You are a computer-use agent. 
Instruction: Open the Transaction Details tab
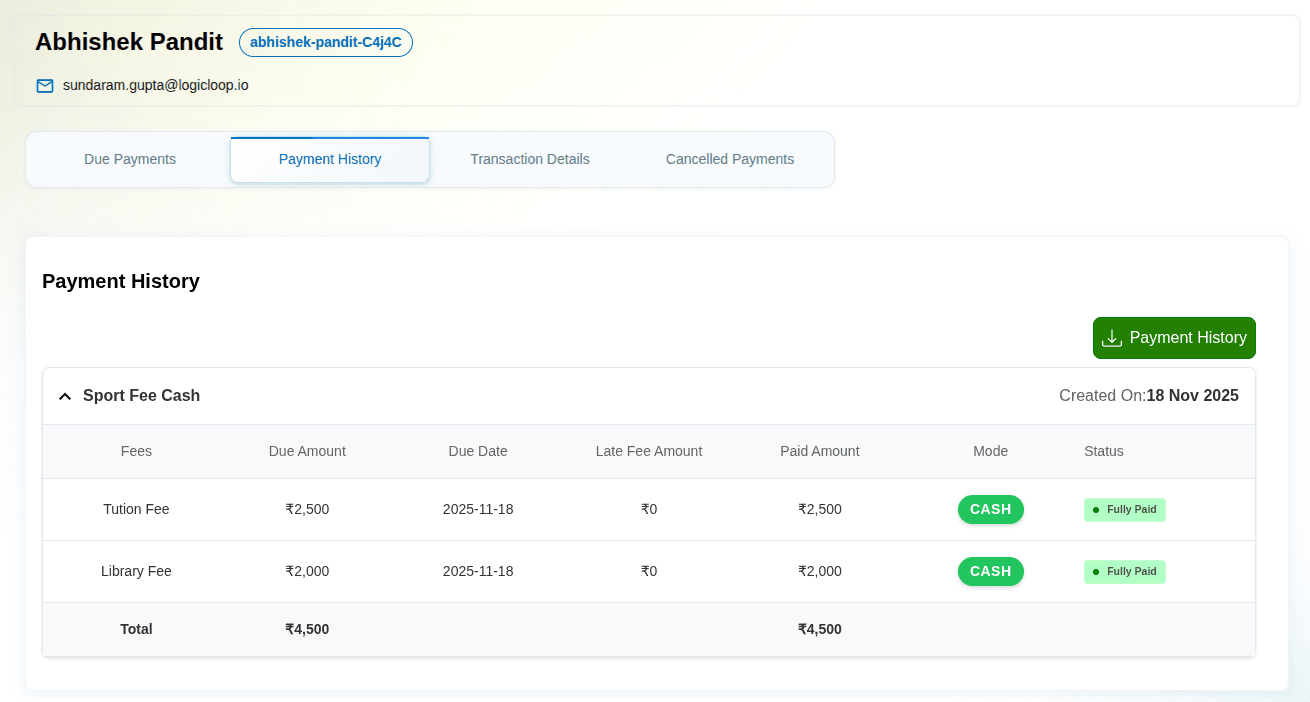click(x=530, y=159)
